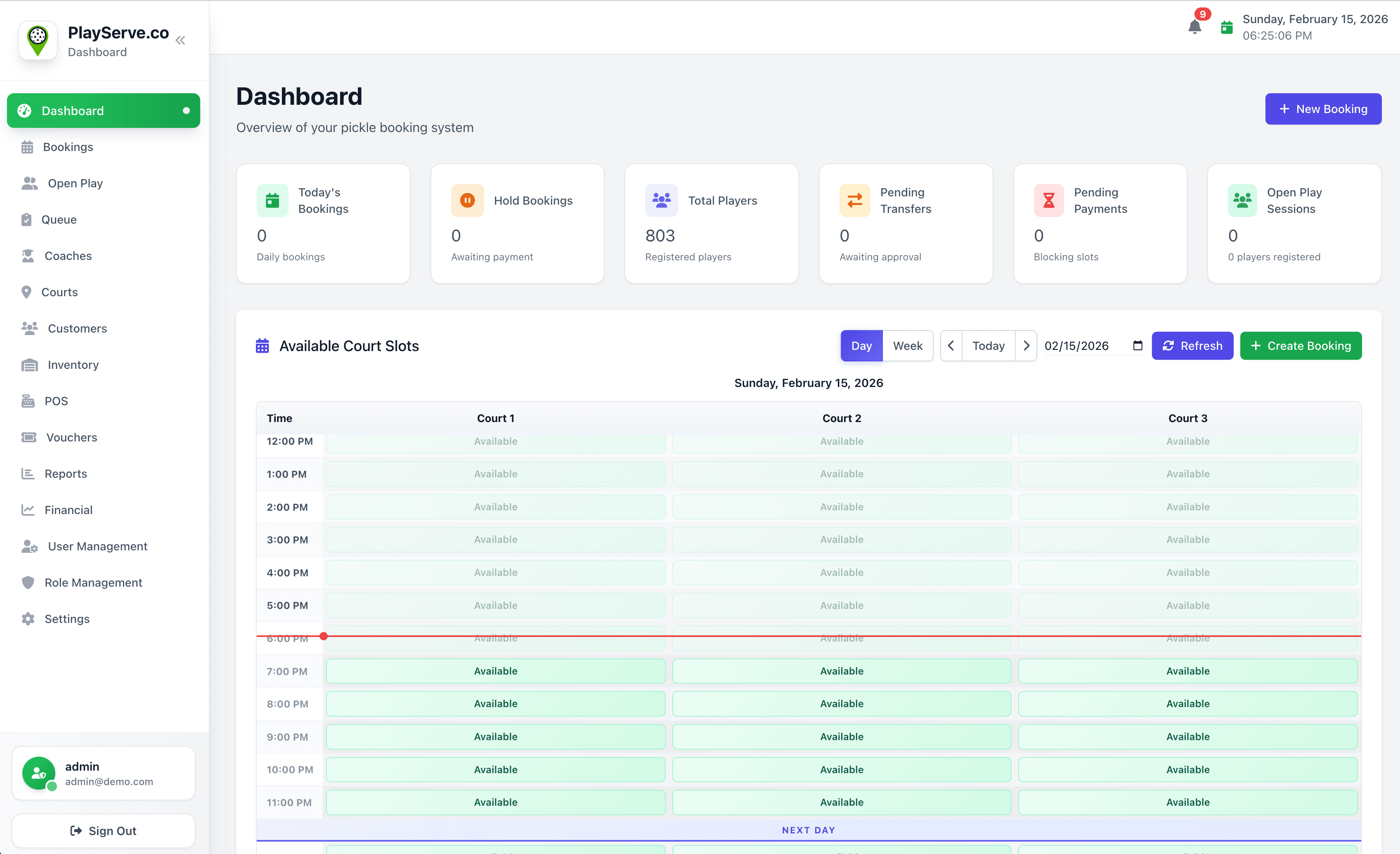This screenshot has width=1400, height=854.
Task: Open the date picker for 02/15/2026
Action: [x=1137, y=345]
